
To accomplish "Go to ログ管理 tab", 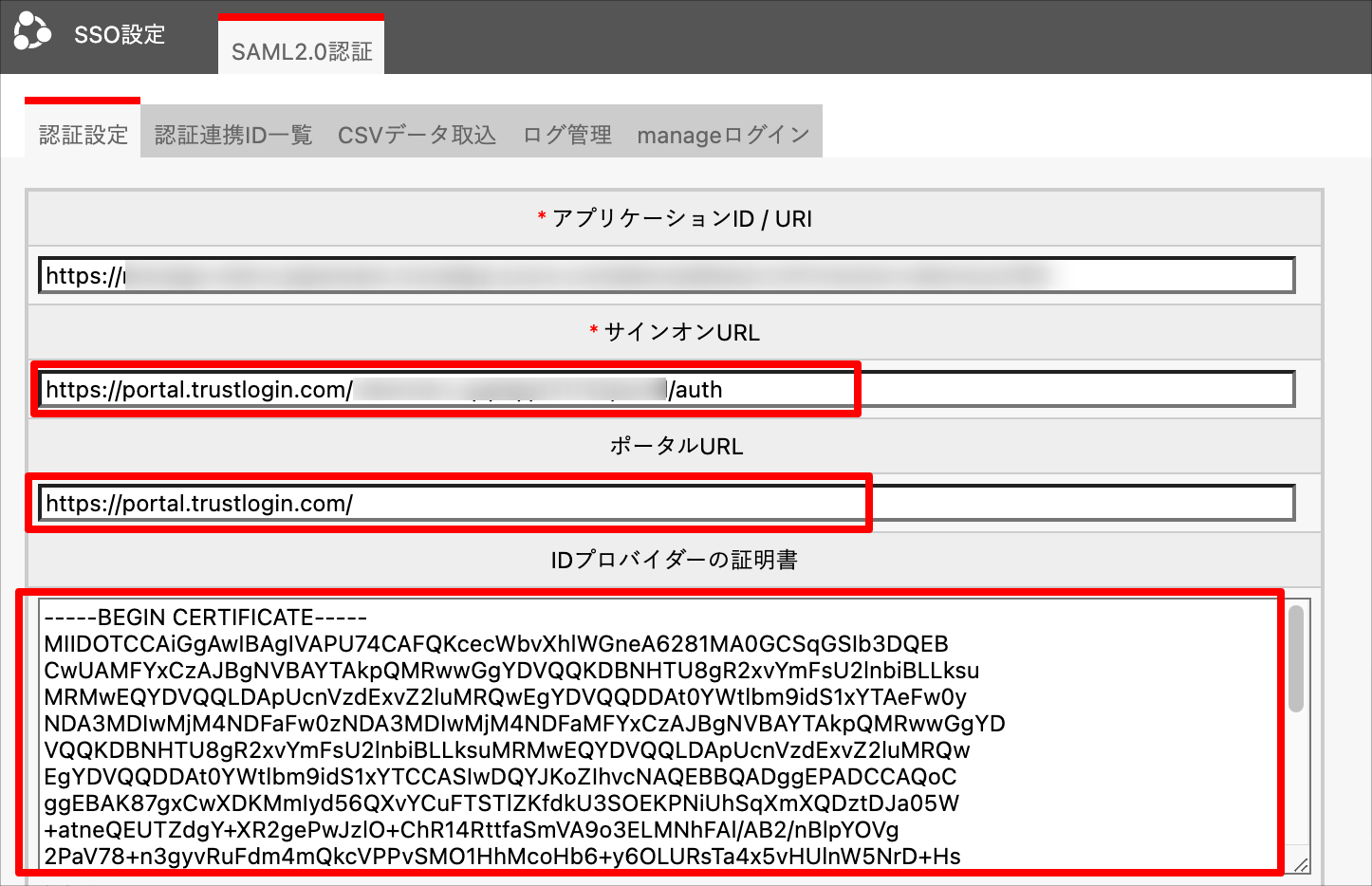I will pos(567,135).
